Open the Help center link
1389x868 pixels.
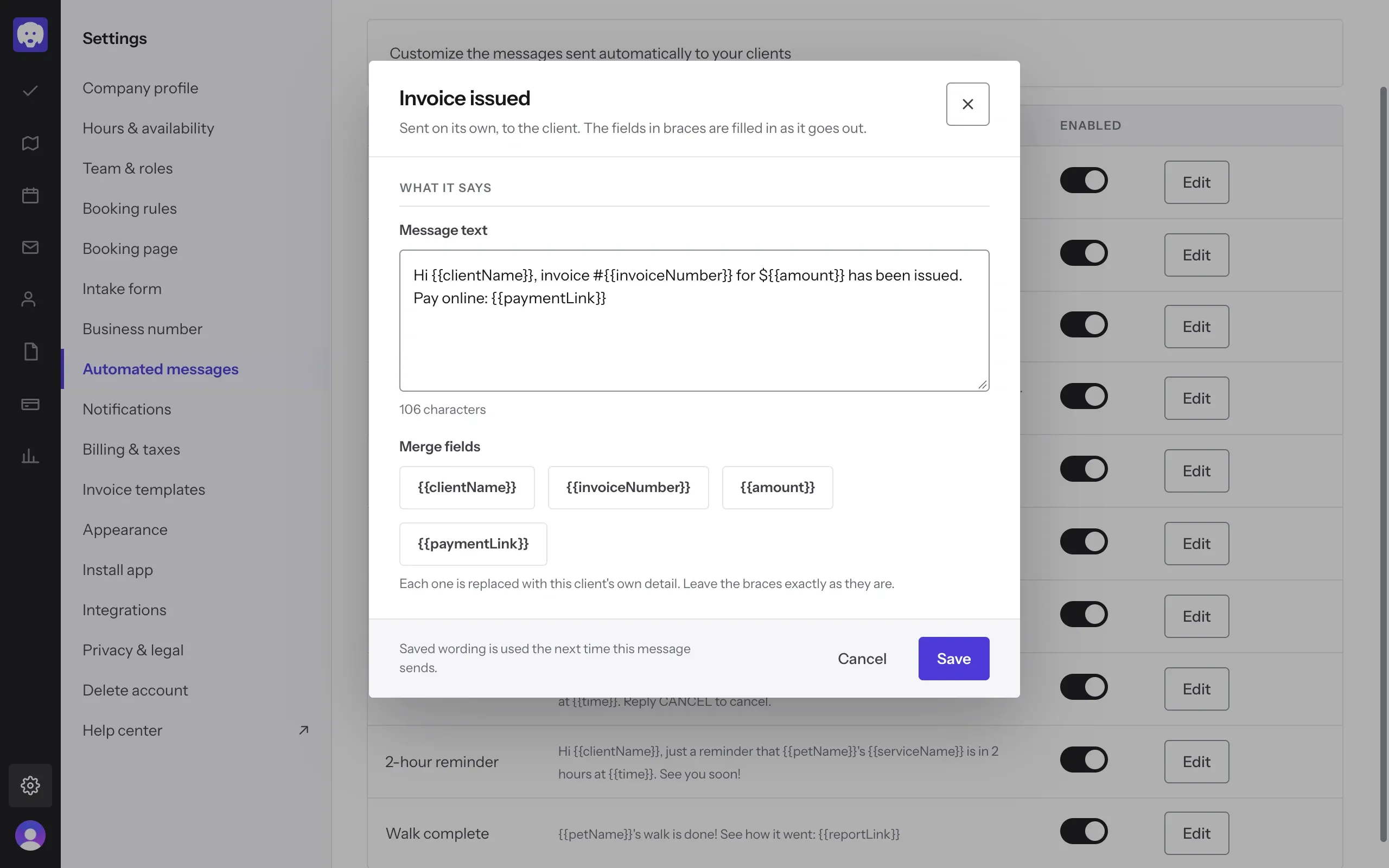click(122, 730)
